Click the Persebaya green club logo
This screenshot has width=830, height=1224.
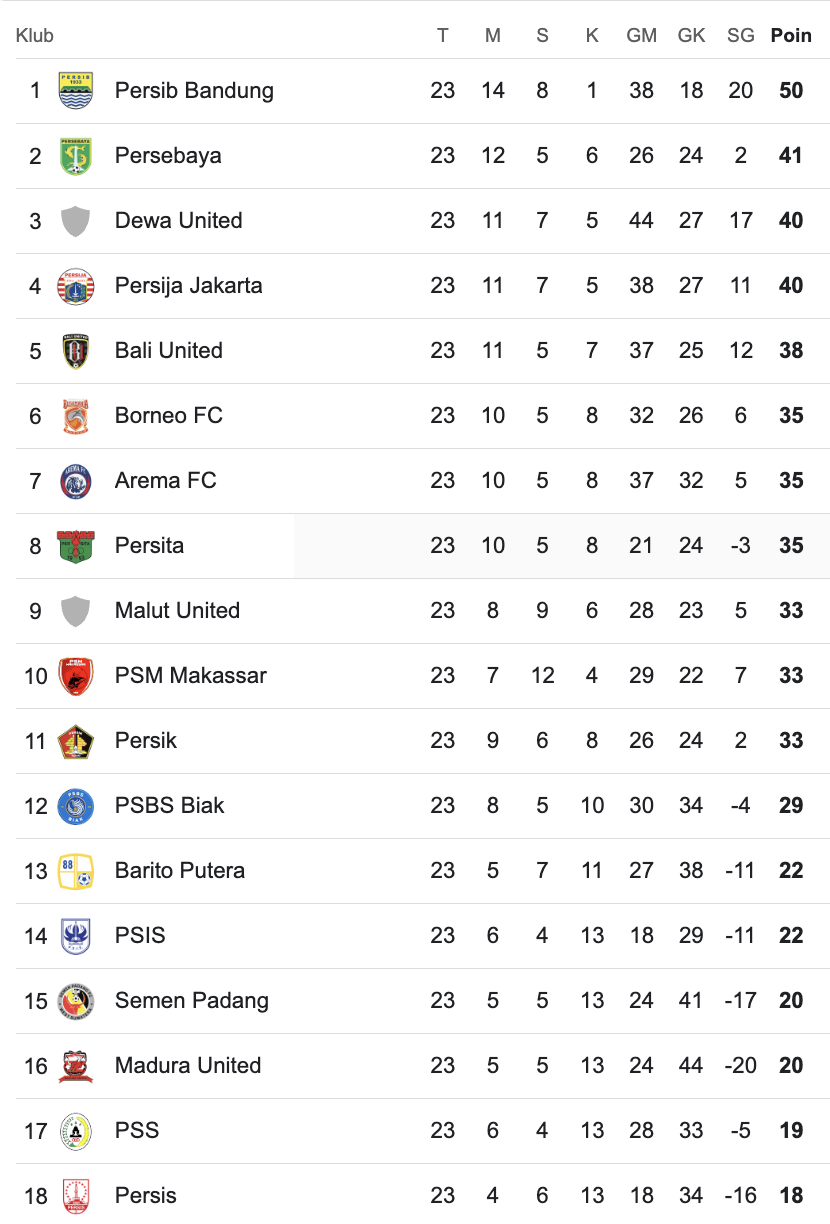coord(76,156)
